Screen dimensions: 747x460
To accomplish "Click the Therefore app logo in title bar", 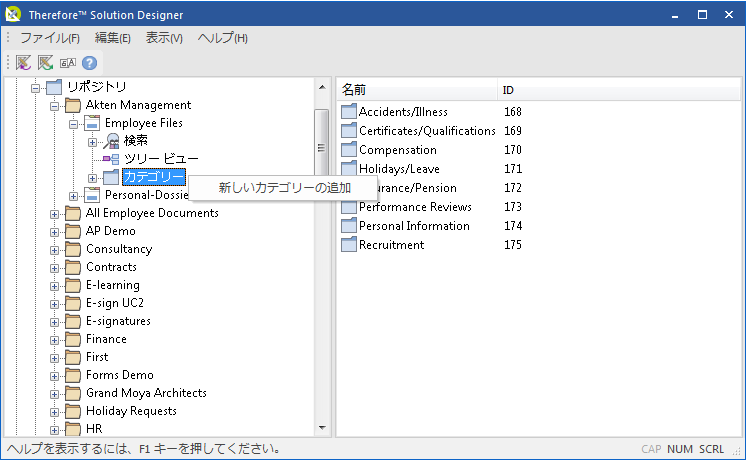I will pyautogui.click(x=13, y=14).
